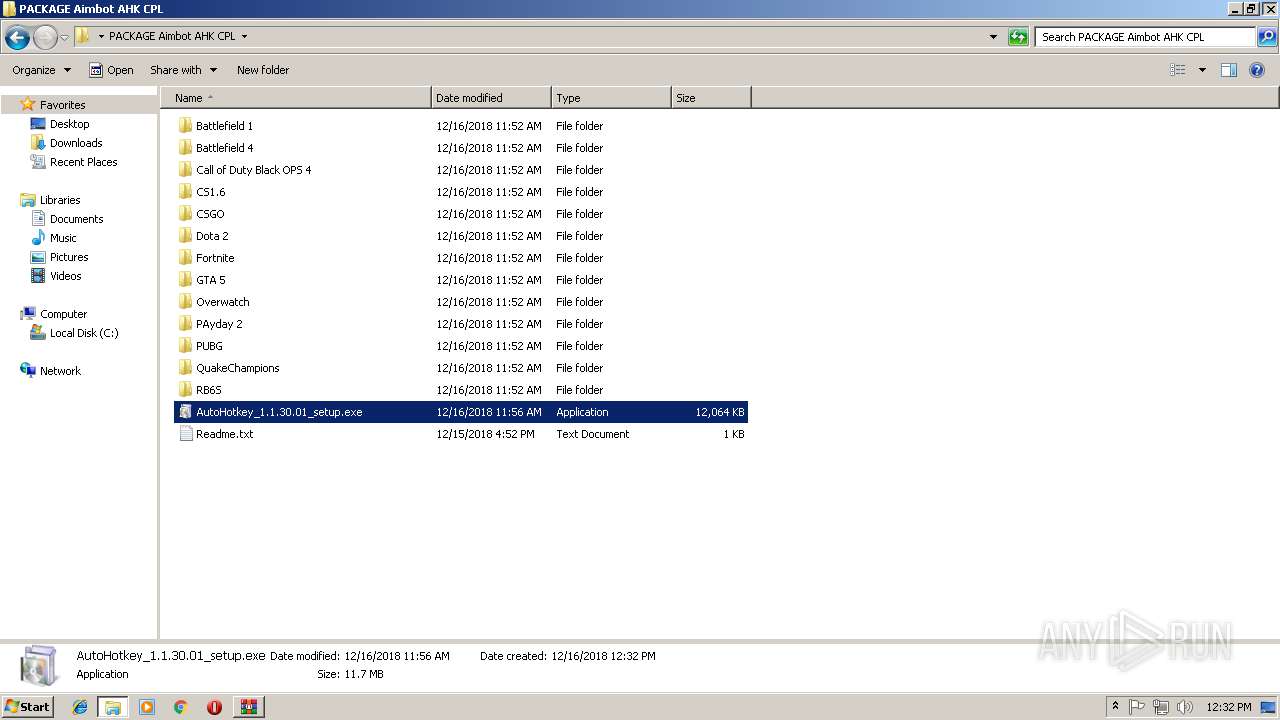Open Recent Places in the sidebar
Viewport: 1280px width, 720px height.
[x=83, y=162]
